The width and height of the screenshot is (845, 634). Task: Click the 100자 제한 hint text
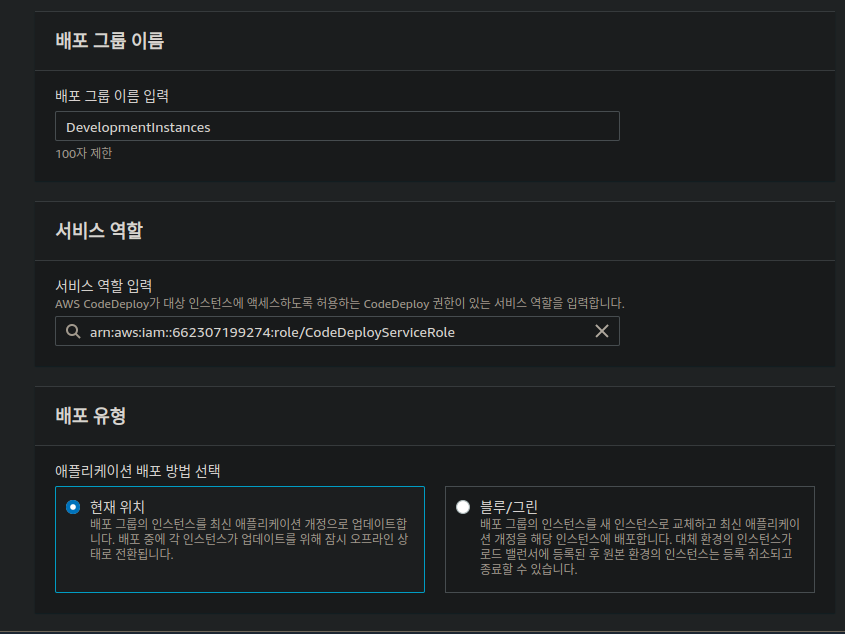coord(84,154)
